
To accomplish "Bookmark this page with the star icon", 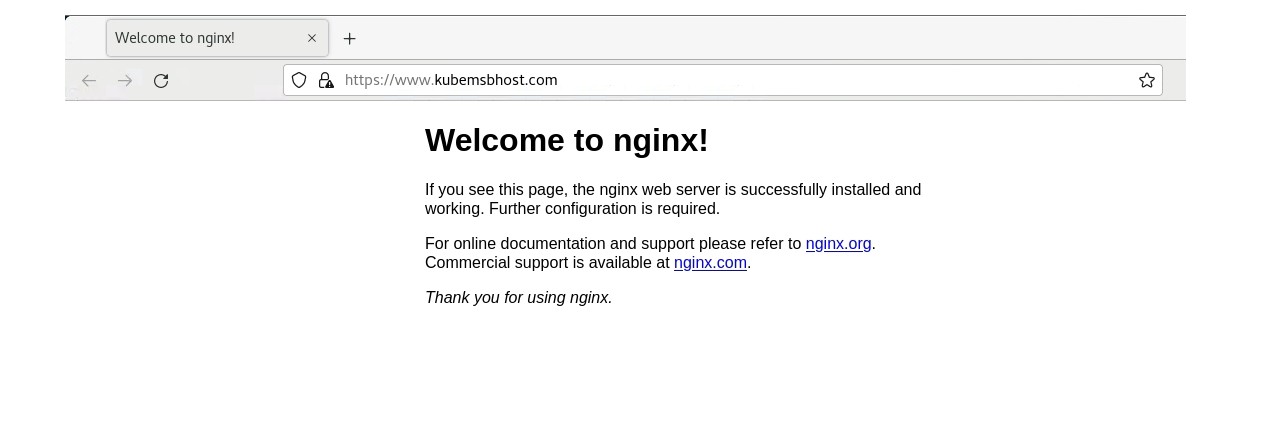I will (1147, 80).
